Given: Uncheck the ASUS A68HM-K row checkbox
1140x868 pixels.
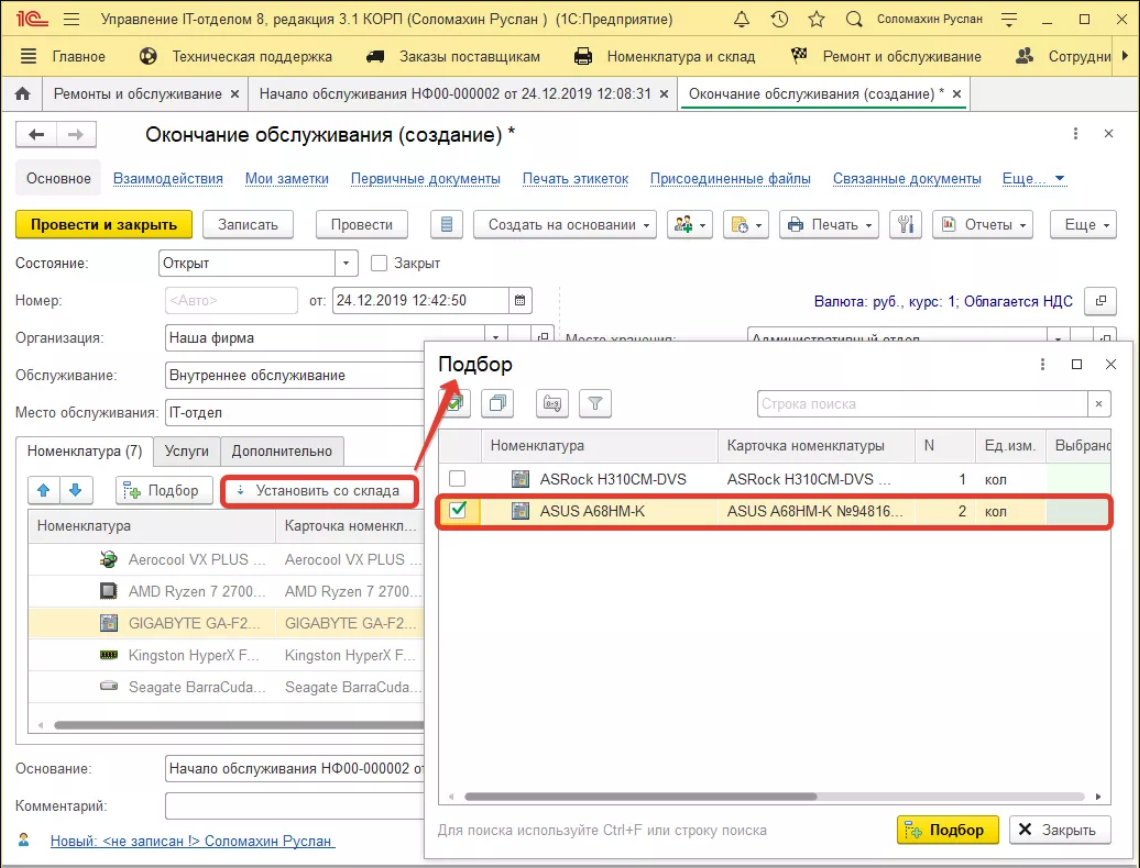Looking at the screenshot, I should point(457,511).
